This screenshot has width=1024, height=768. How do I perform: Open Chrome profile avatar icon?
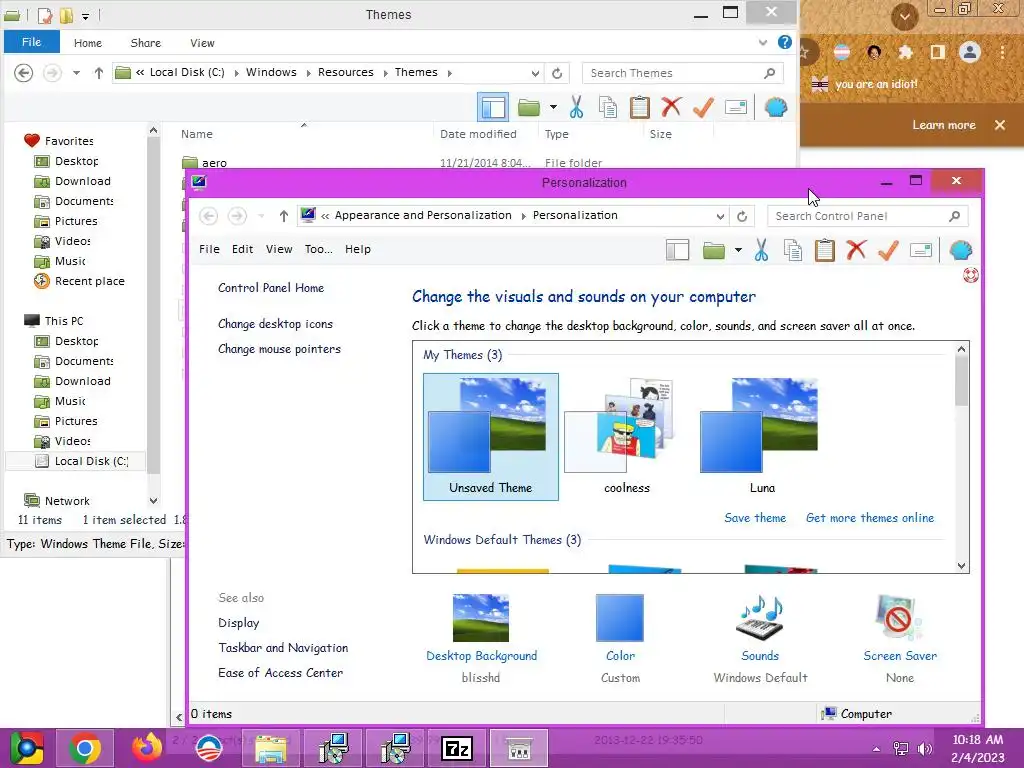pyautogui.click(x=970, y=52)
